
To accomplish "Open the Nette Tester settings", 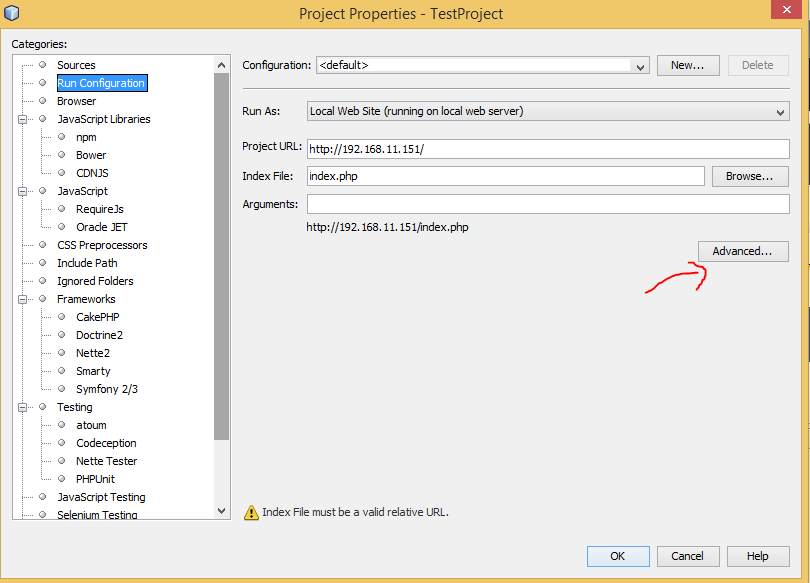I will coord(106,461).
